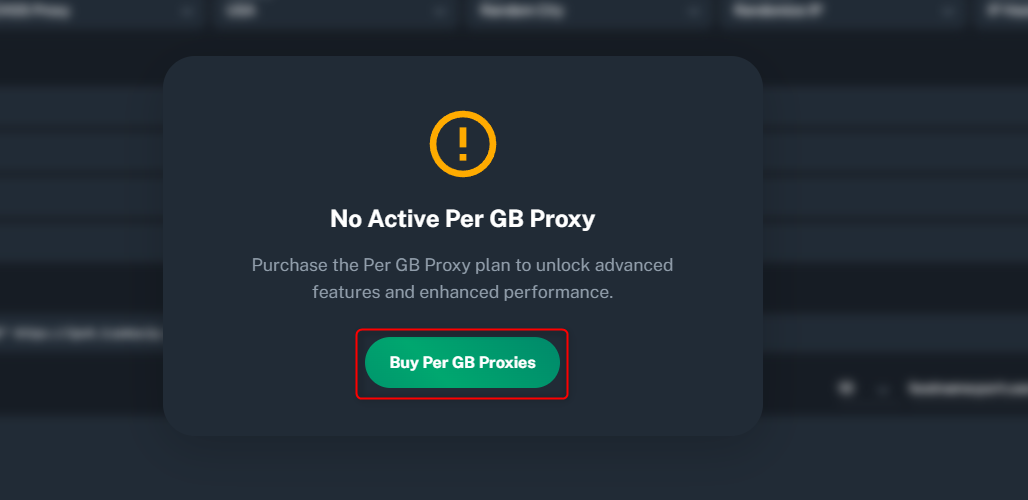Viewport: 1028px width, 500px height.
Task: Open the partially visible dropdown at top right edge
Action: [x=1003, y=11]
